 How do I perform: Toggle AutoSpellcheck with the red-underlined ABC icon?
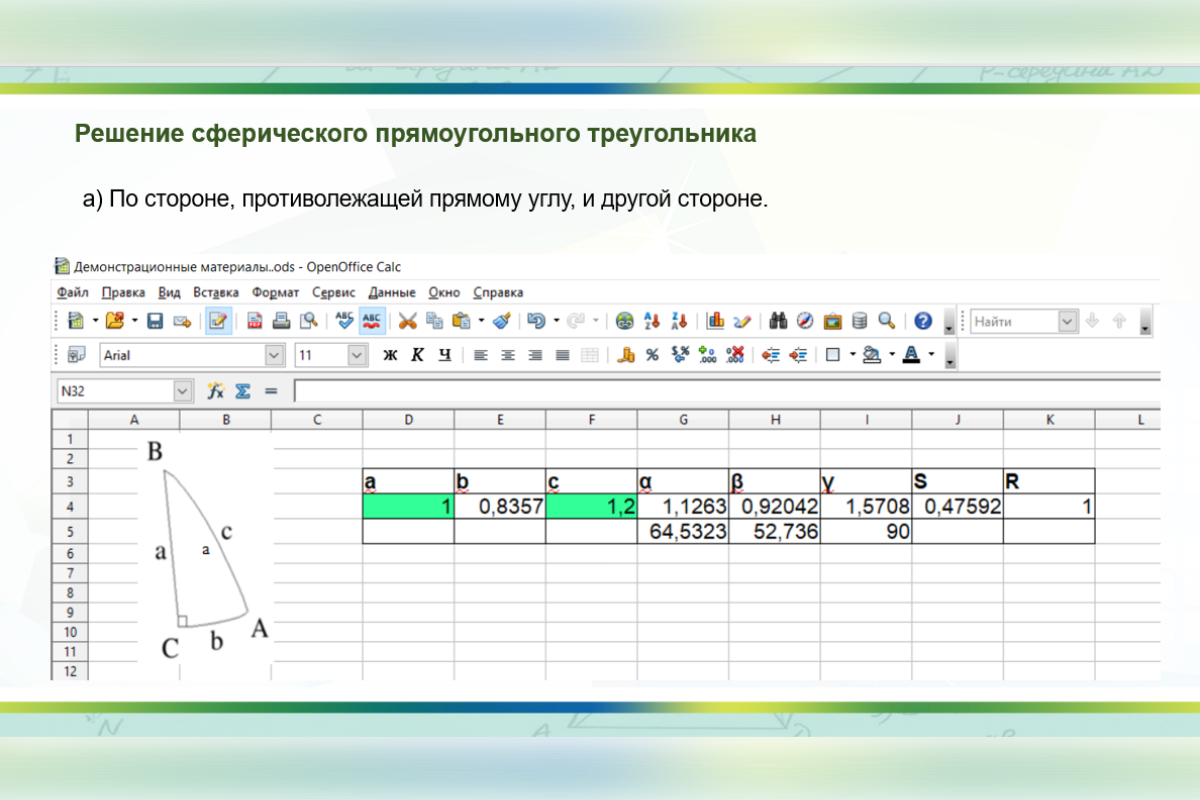[373, 321]
